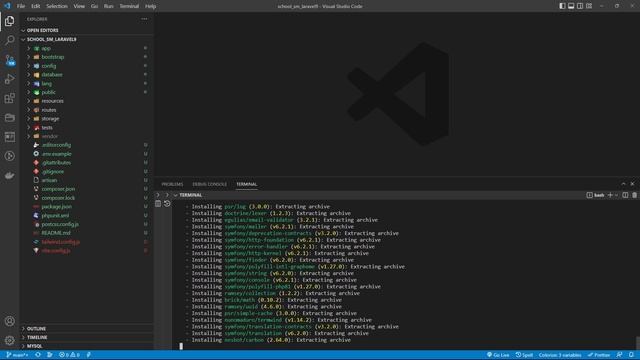Expand the Timeline section

coord(87,338)
